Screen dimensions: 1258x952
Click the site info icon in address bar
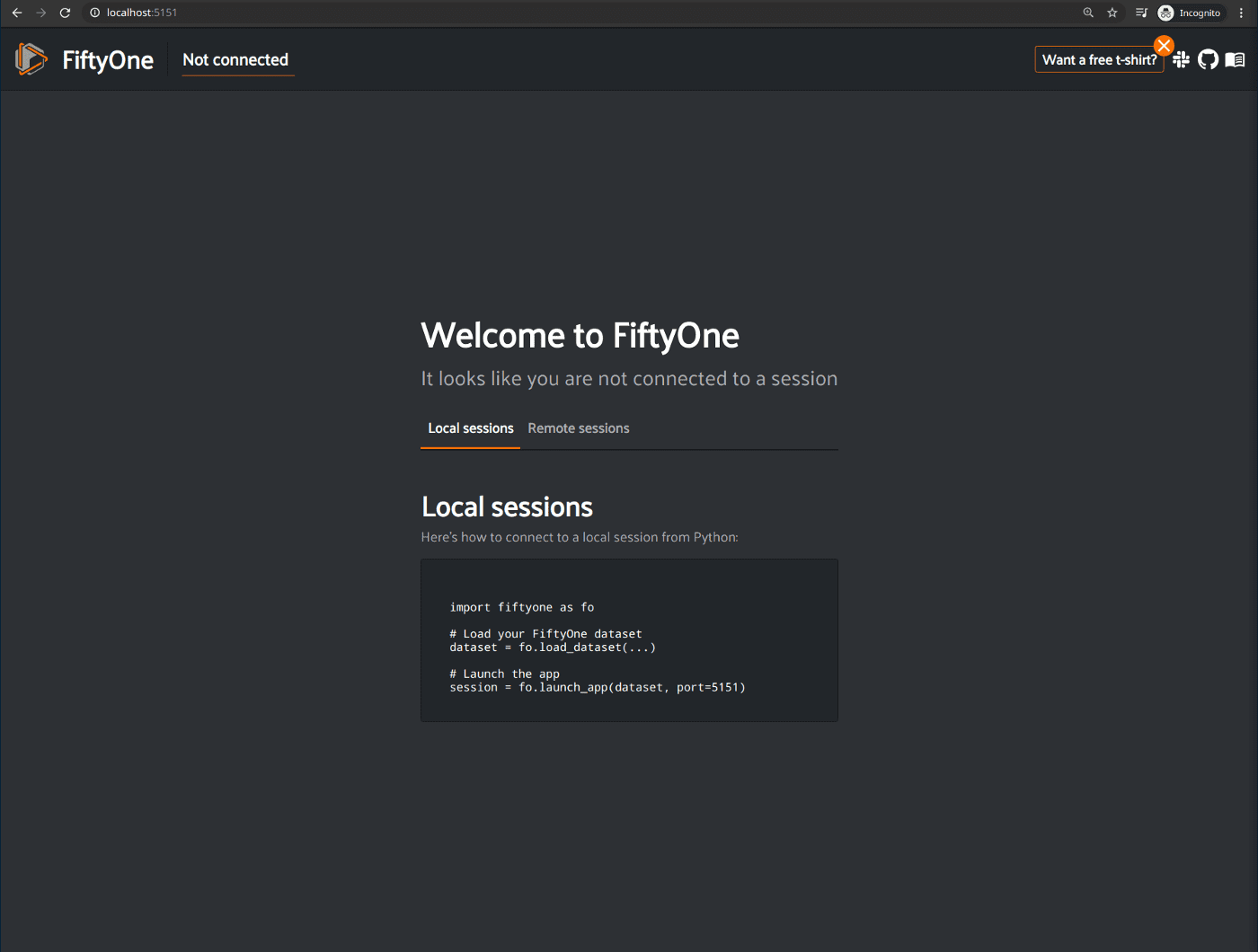point(94,13)
